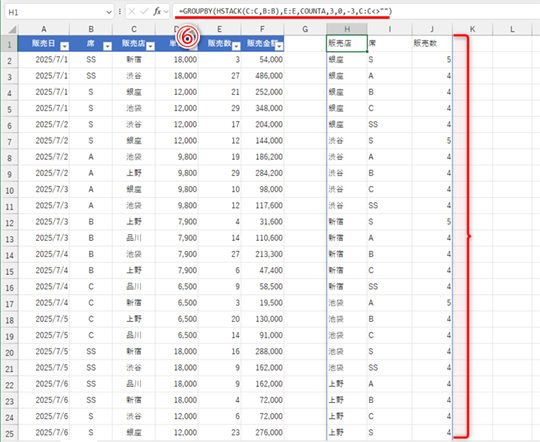Open the Name Box dropdown arrow

pos(109,12)
